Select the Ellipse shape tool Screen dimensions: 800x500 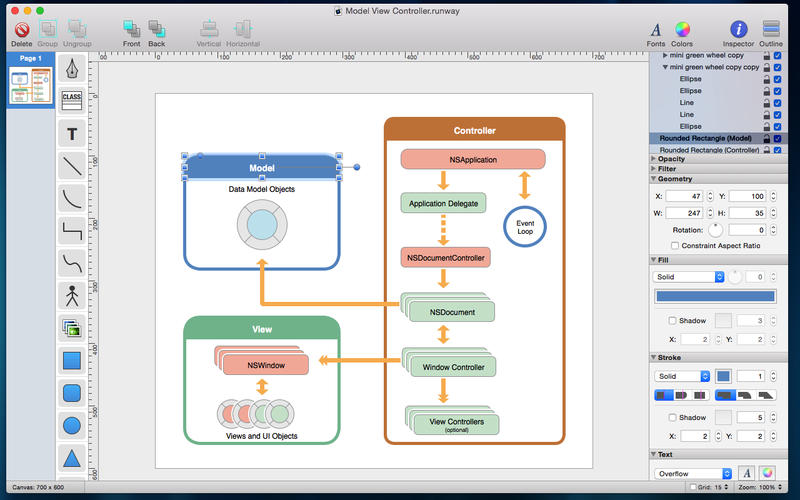point(72,426)
